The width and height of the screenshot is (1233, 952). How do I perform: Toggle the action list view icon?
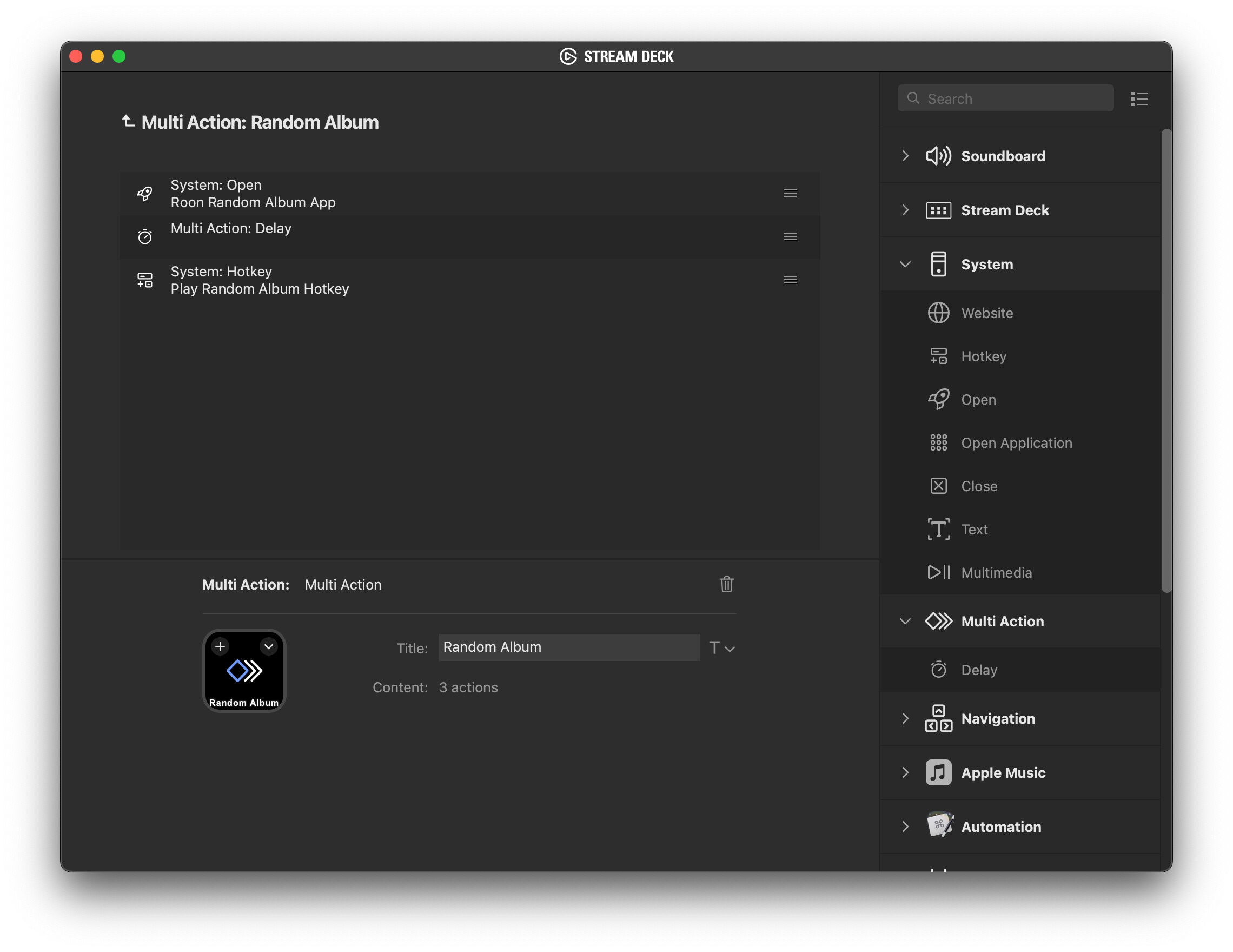(1139, 99)
